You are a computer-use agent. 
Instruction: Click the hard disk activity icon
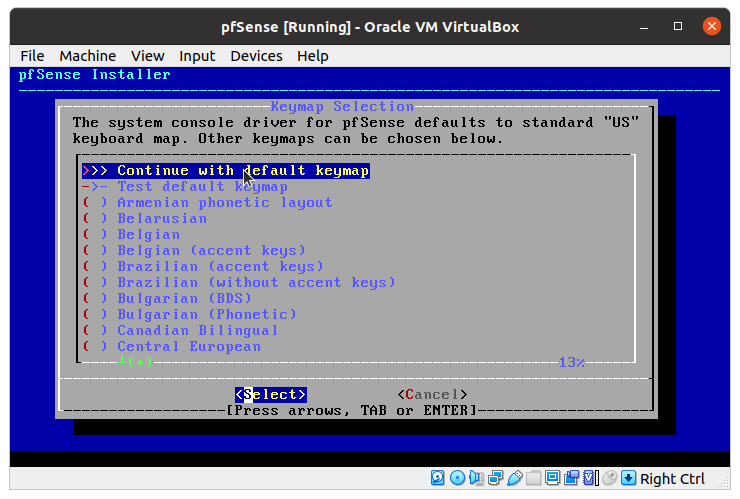(x=438, y=478)
